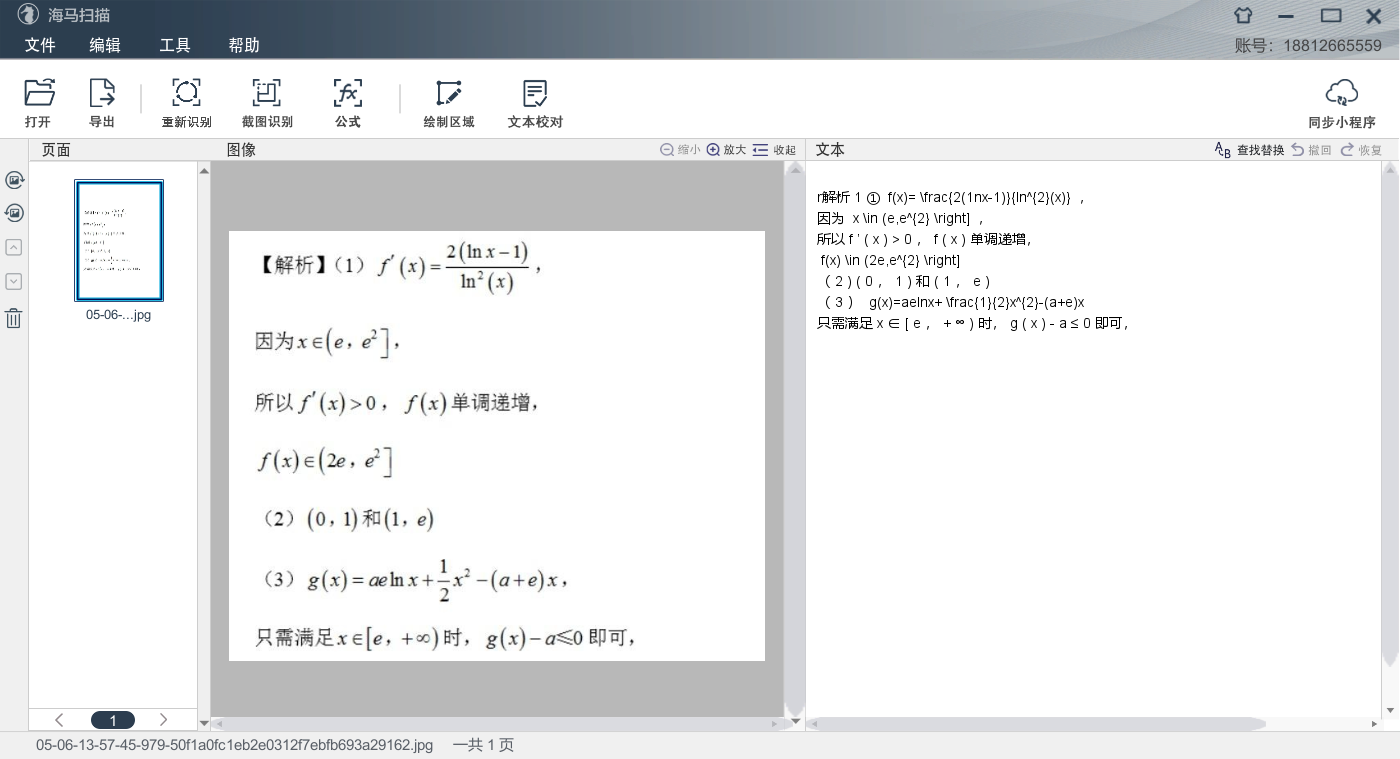Click status bar '一共 1 页' text
This screenshot has width=1400, height=759.
pos(483,745)
